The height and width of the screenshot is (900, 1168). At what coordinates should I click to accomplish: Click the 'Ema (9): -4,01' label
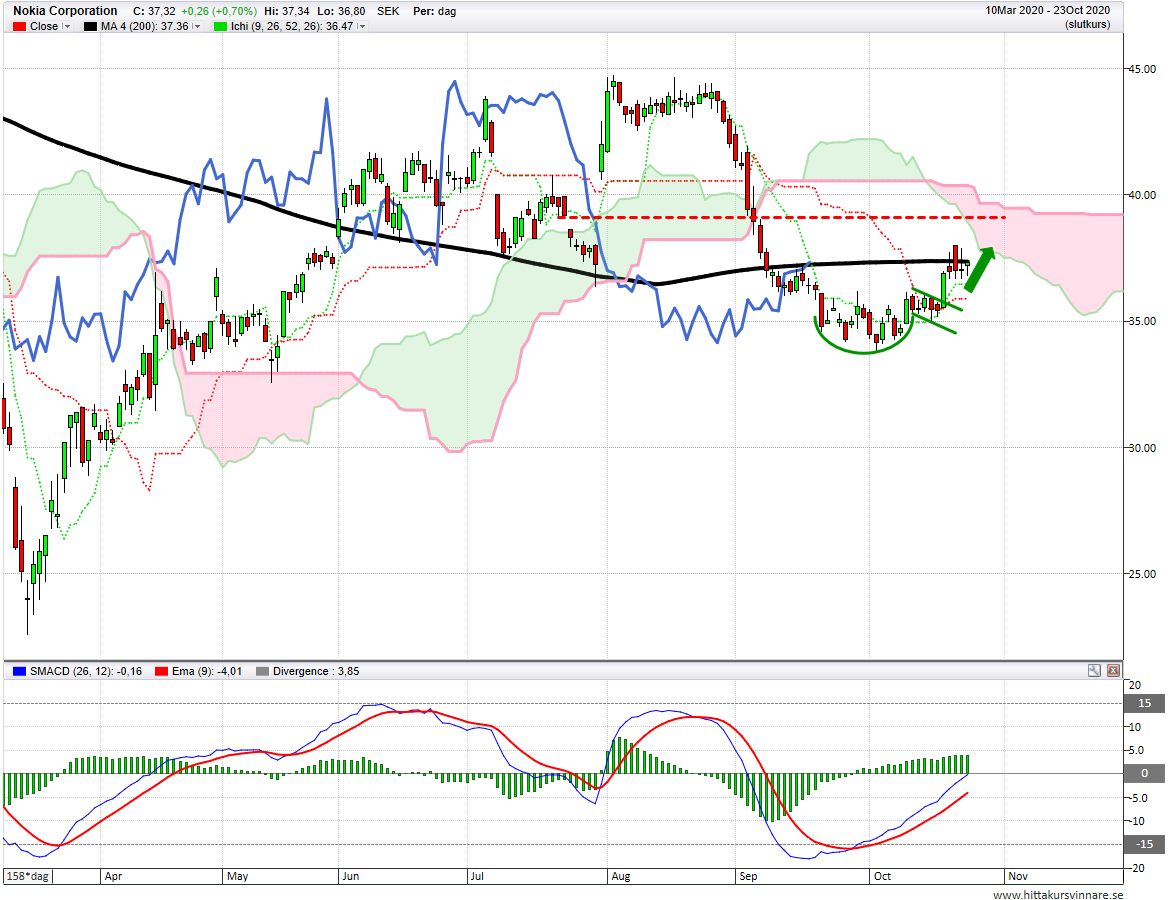pyautogui.click(x=206, y=671)
